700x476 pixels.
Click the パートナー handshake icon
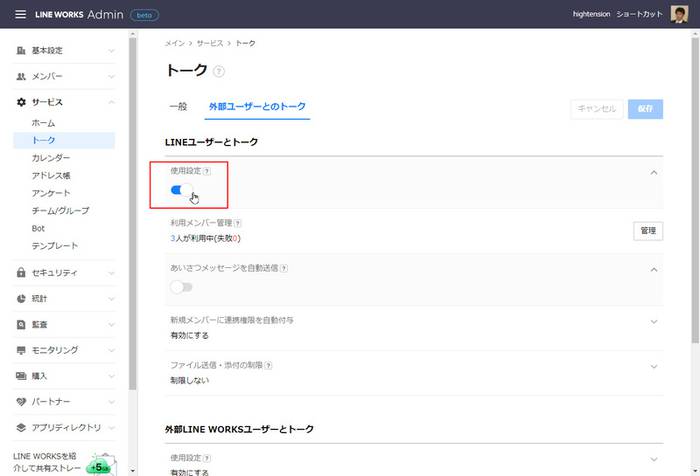pos(21,402)
